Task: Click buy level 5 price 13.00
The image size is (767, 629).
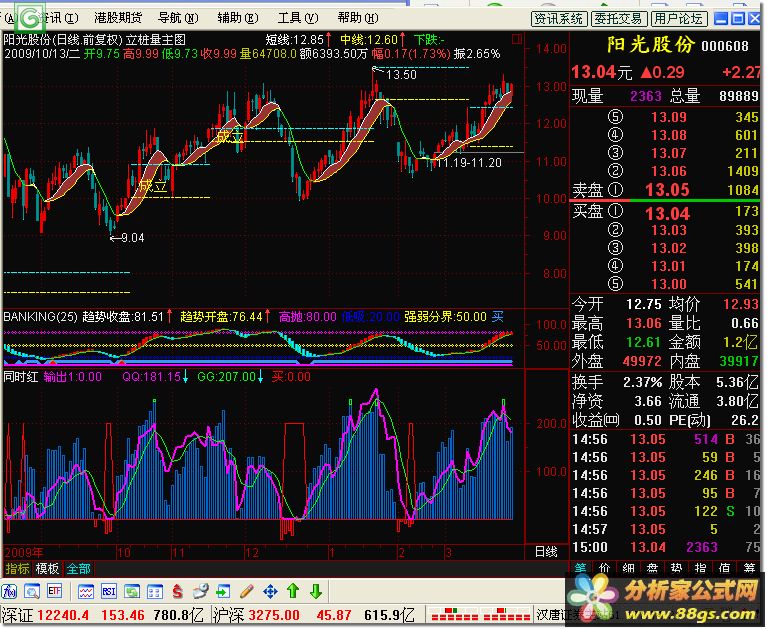Action: (x=669, y=284)
